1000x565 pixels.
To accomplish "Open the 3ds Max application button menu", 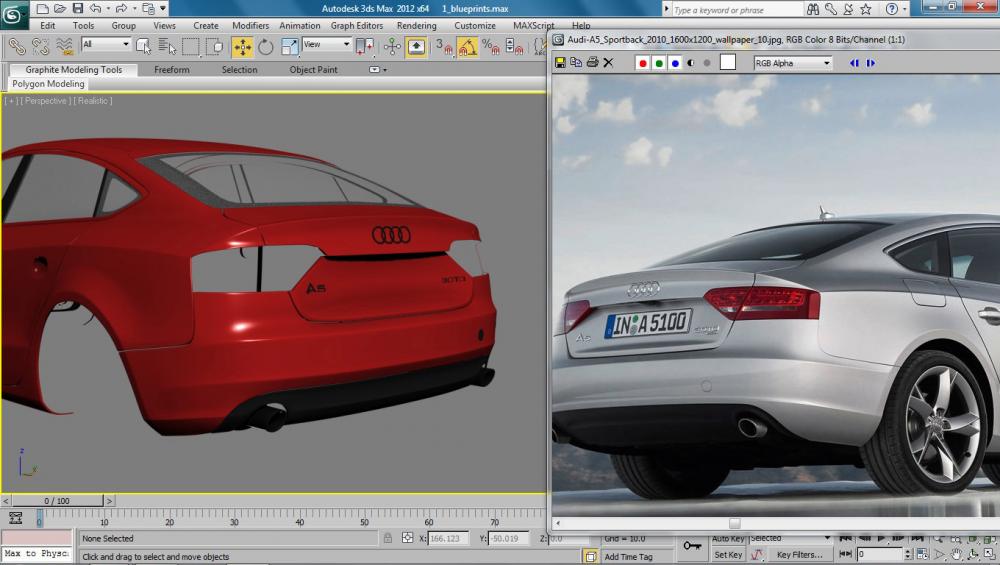I will click(x=14, y=15).
